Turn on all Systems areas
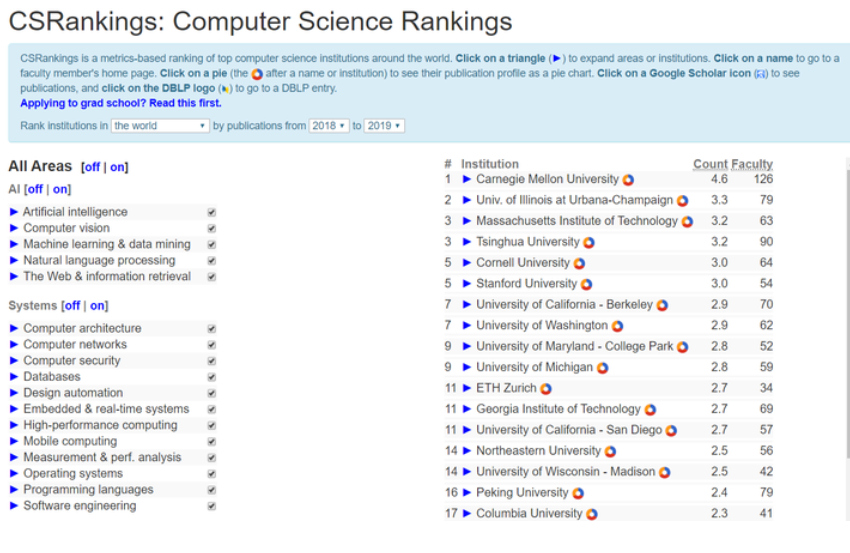This screenshot has height=553, width=850. (x=97, y=306)
